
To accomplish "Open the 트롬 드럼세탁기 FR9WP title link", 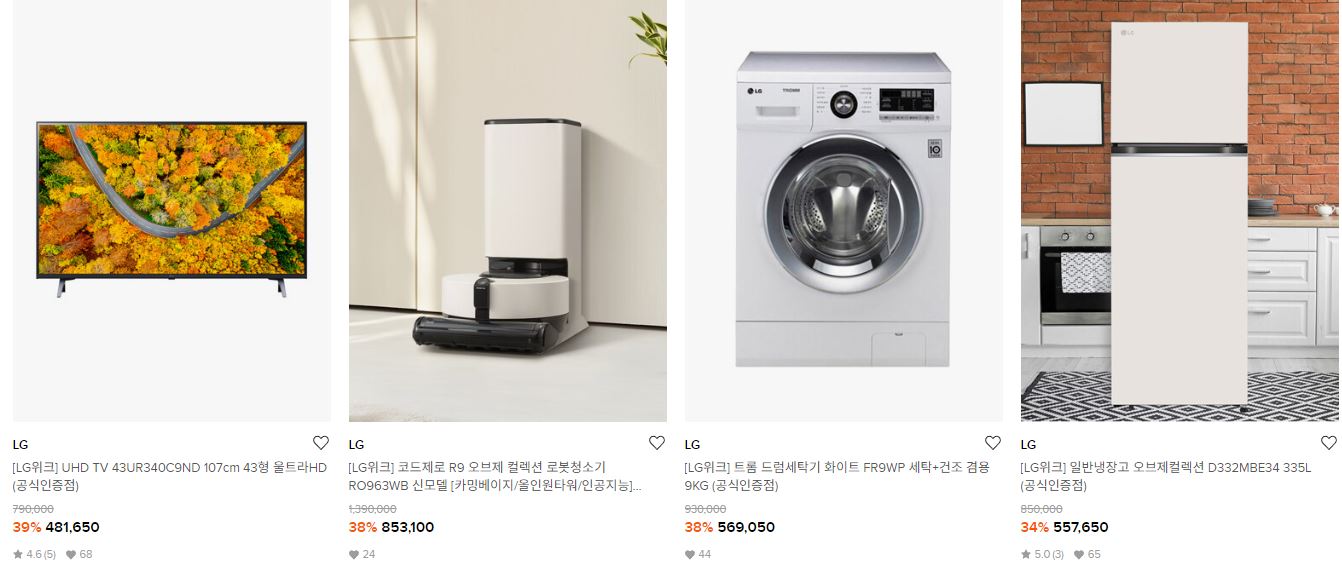I will [837, 476].
